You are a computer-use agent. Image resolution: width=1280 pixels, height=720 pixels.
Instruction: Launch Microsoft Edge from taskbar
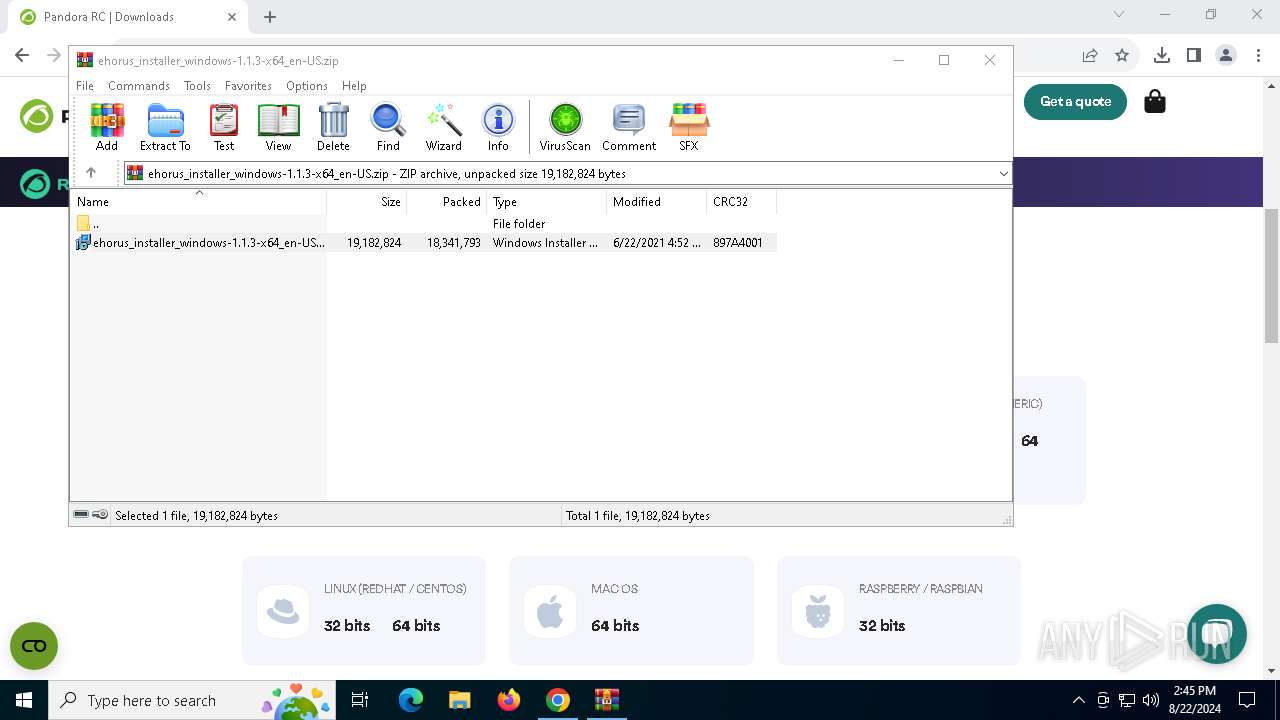pyautogui.click(x=411, y=700)
